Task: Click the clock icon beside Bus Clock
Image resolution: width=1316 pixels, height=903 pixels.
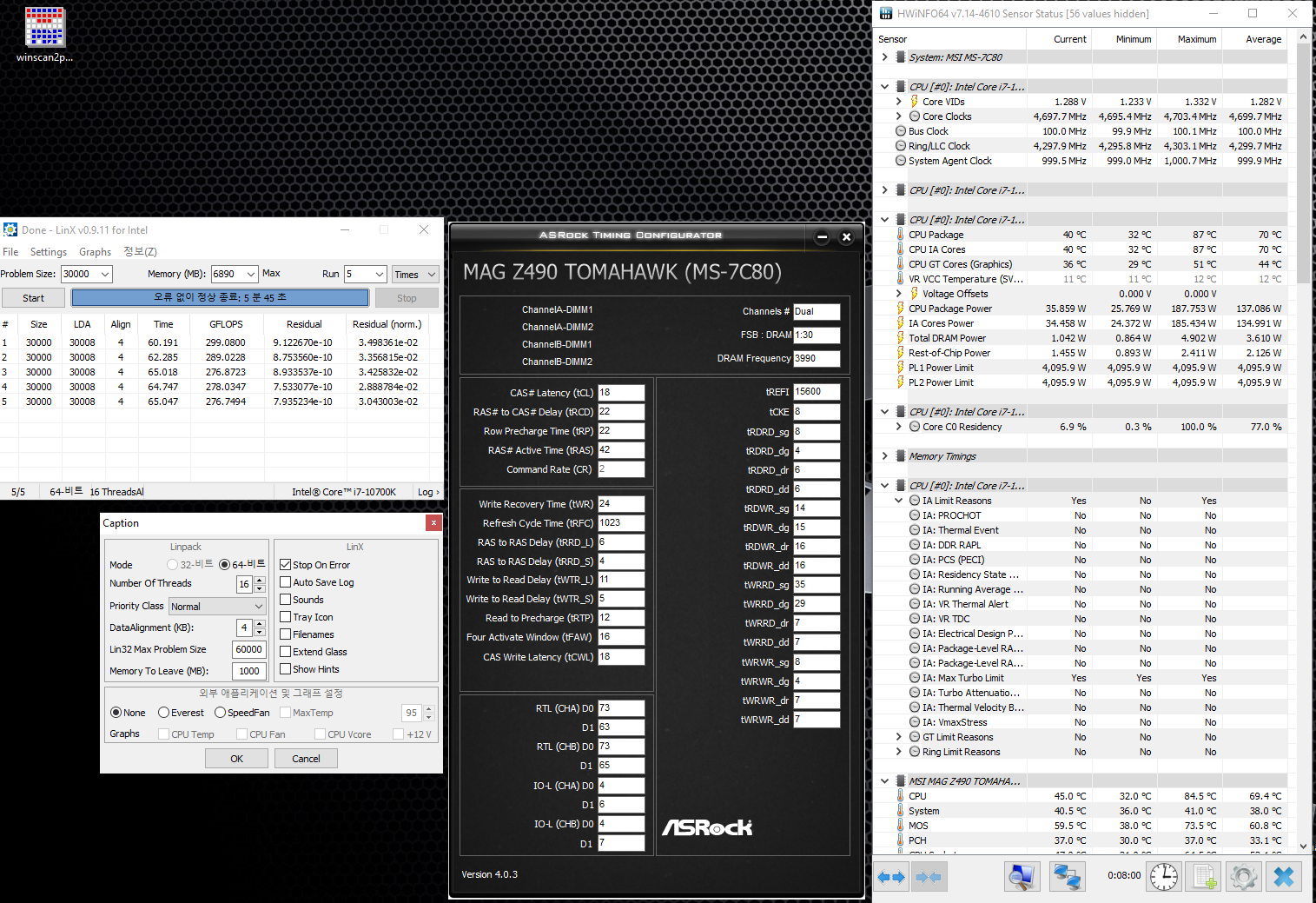Action: (901, 131)
